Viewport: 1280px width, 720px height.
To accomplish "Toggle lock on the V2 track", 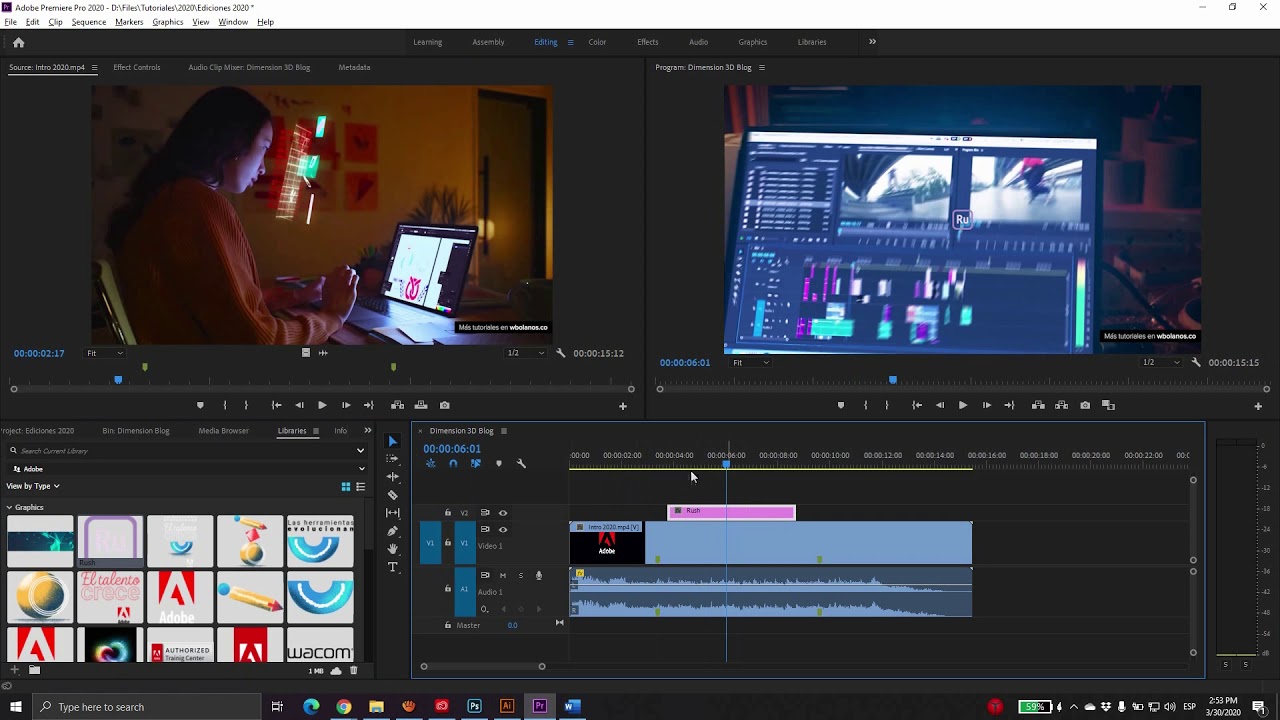I will [448, 513].
